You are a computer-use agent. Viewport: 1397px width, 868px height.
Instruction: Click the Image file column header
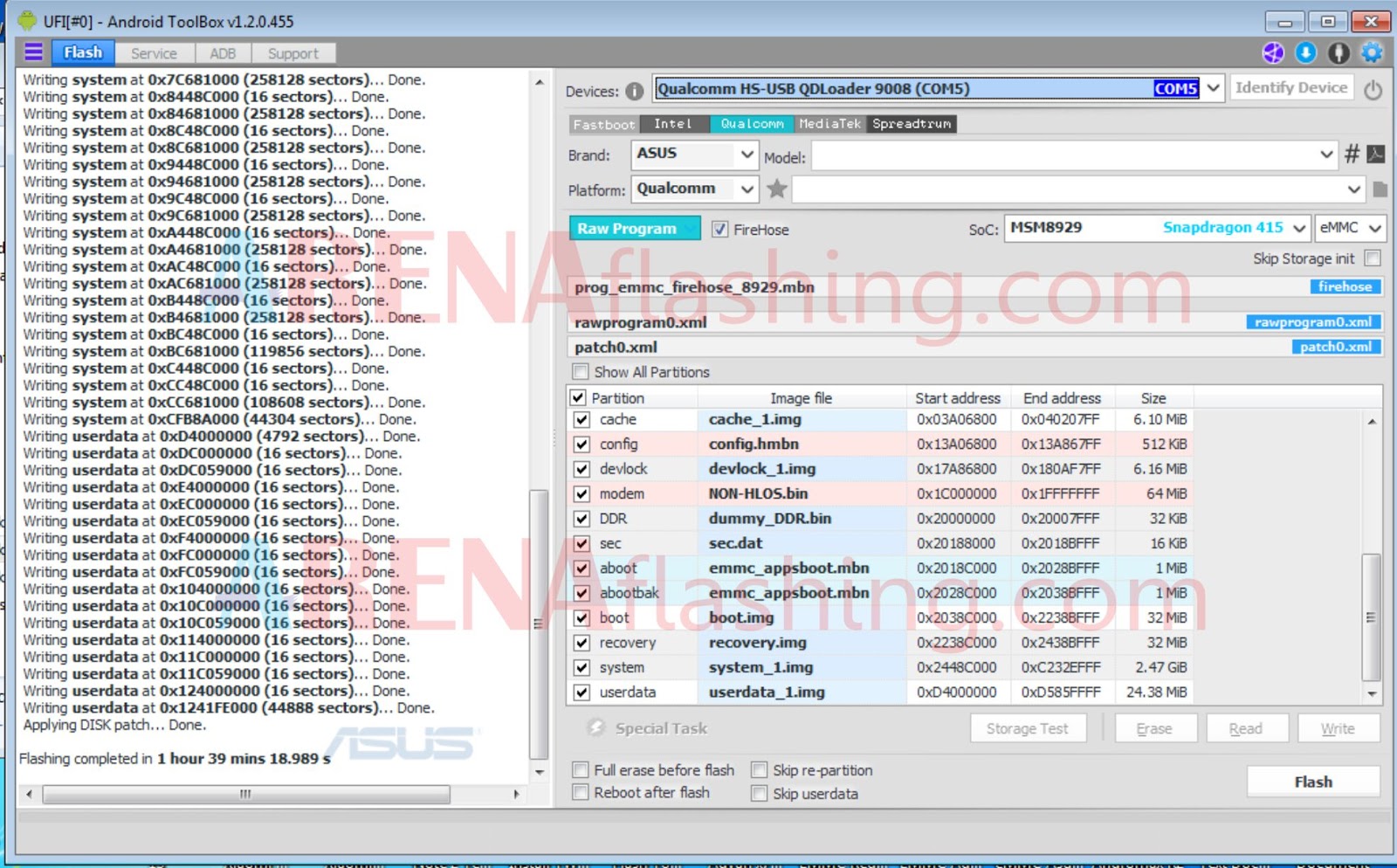(x=802, y=398)
